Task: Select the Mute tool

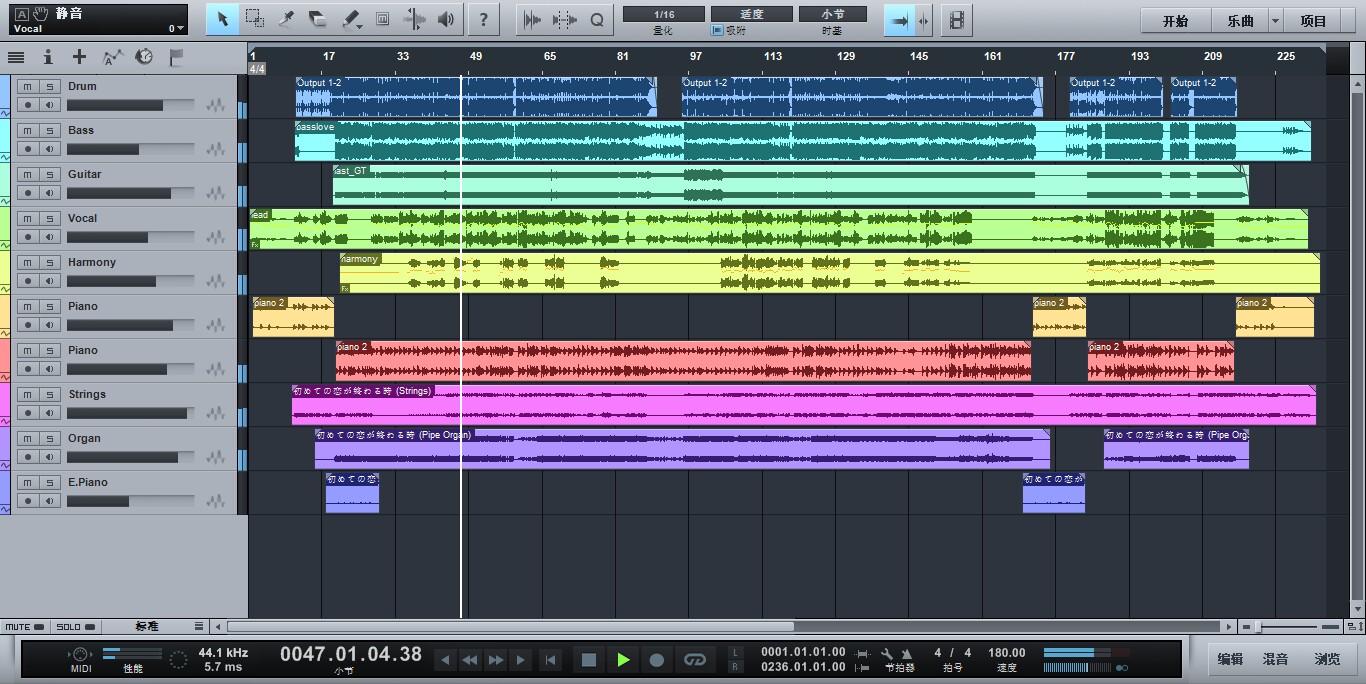Action: pyautogui.click(x=382, y=19)
